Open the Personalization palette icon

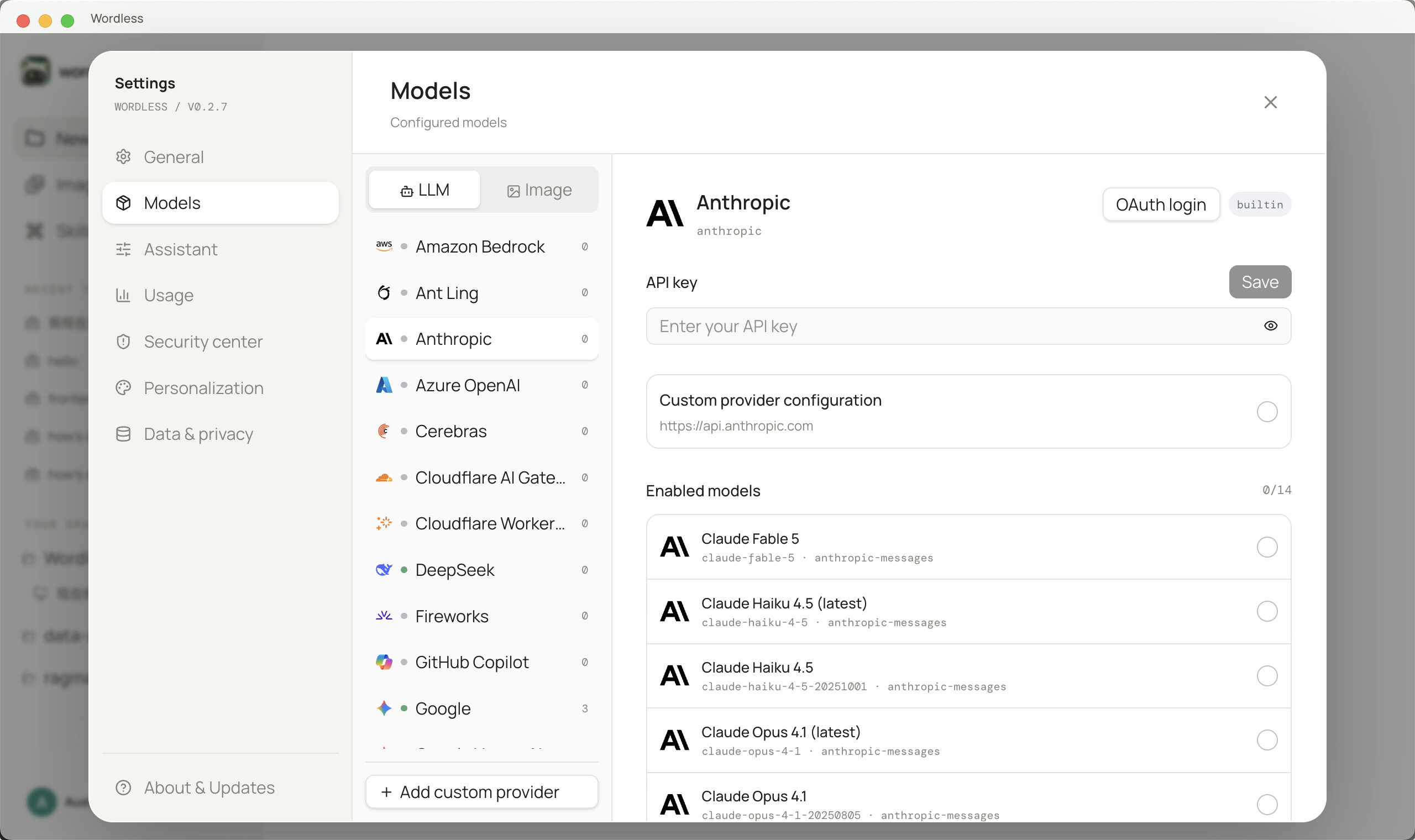(x=123, y=388)
